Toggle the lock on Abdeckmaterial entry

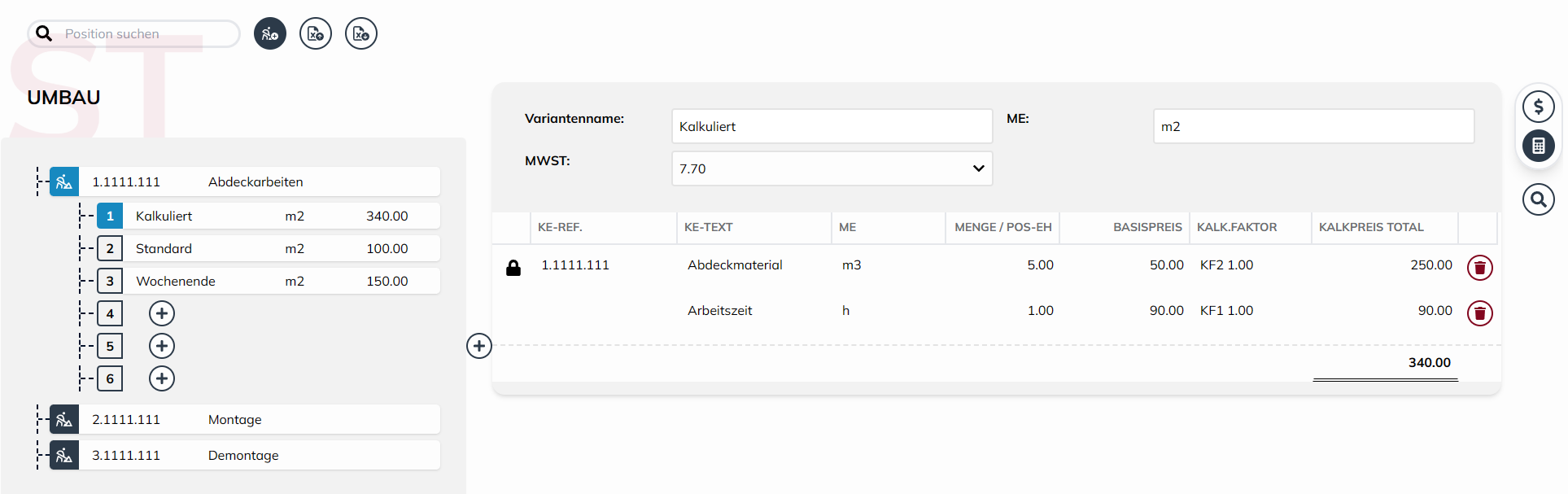[x=513, y=268]
